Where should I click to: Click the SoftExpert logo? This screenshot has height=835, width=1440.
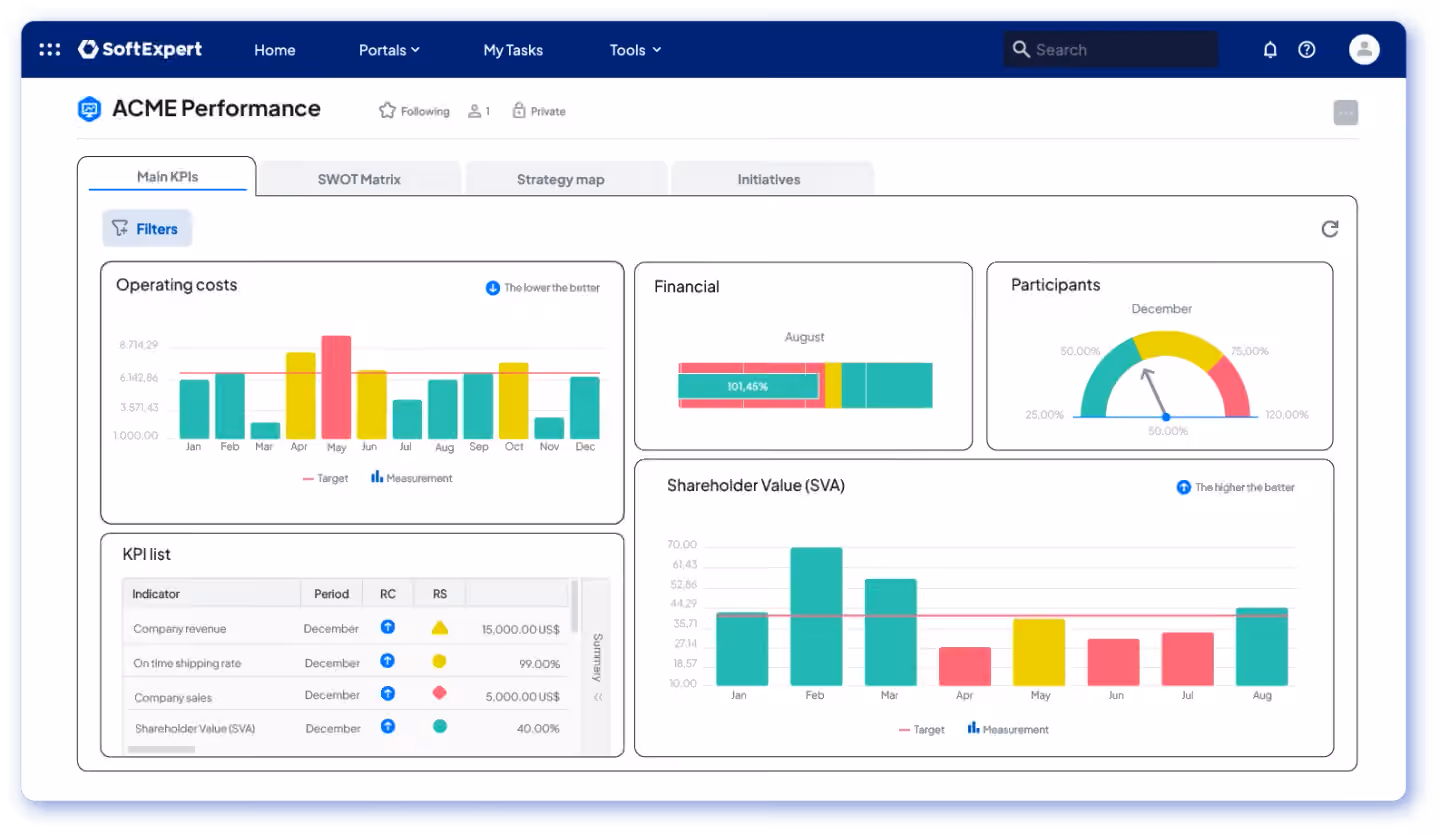point(140,49)
